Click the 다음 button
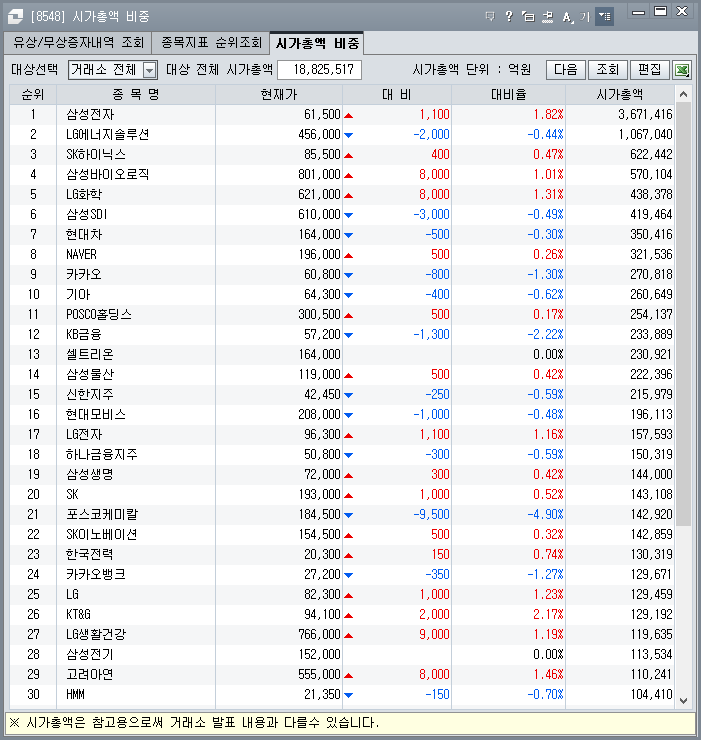701x740 pixels. tap(566, 70)
